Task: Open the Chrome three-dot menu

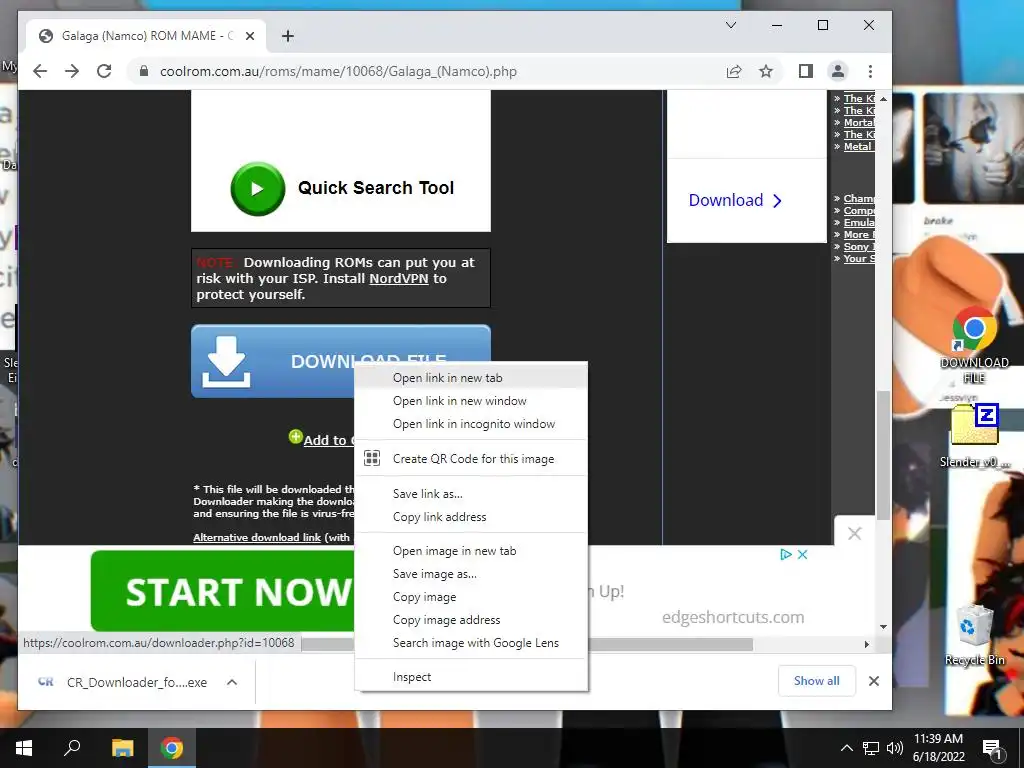Action: (x=870, y=71)
